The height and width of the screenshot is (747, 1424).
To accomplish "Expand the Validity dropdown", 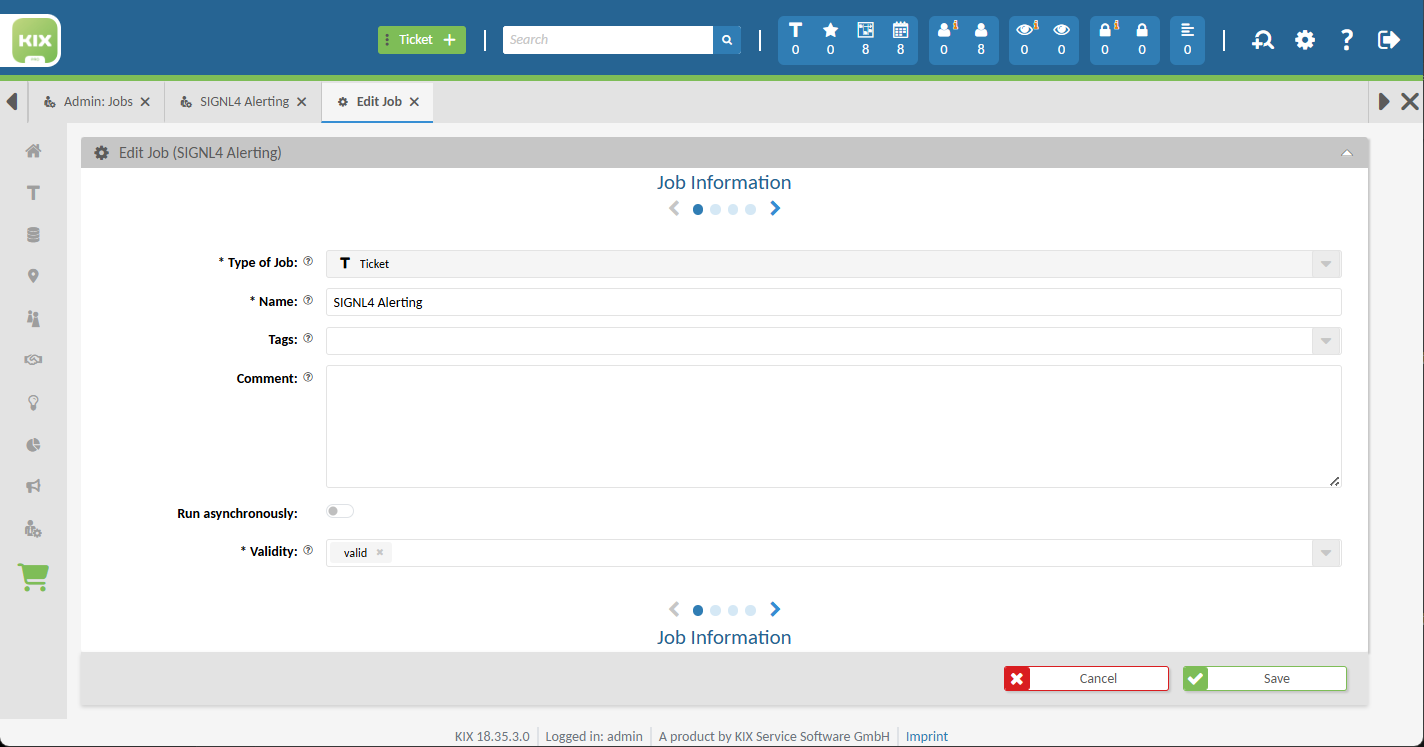I will tap(1326, 552).
